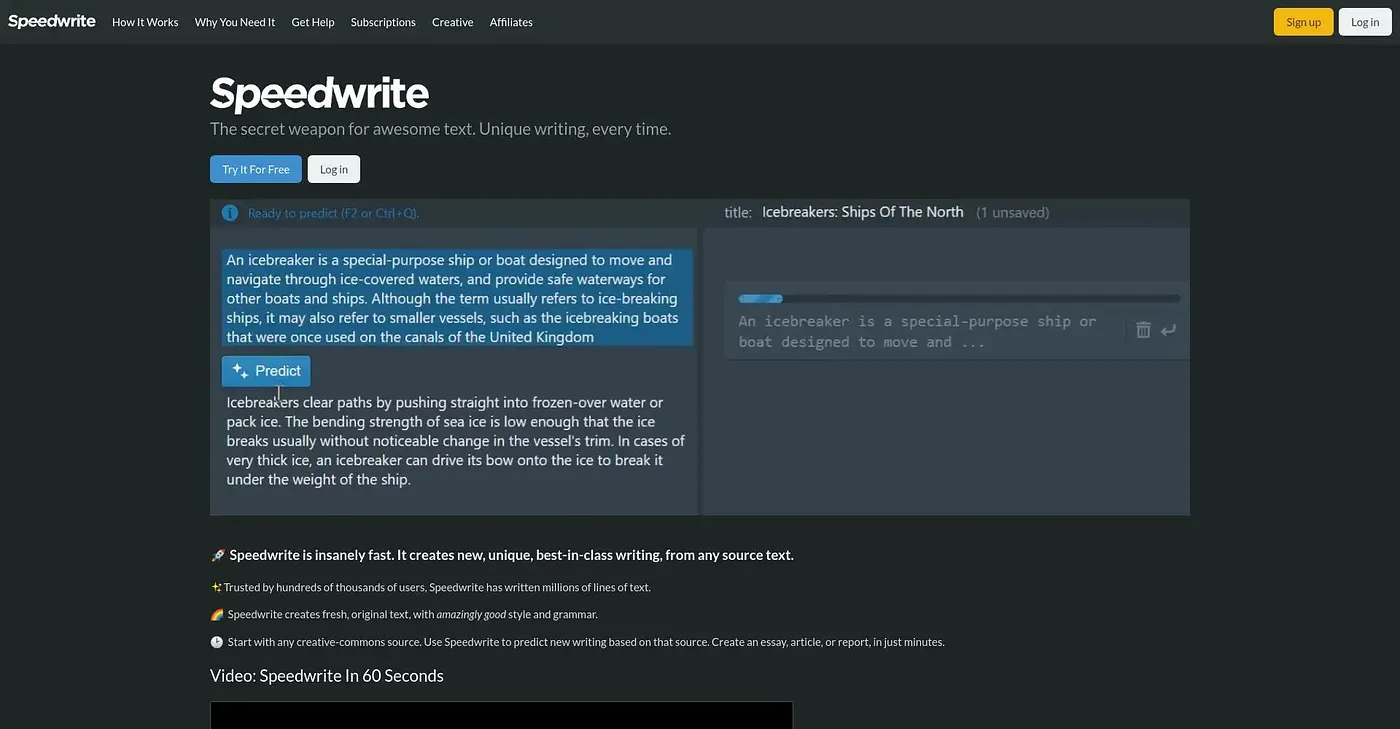This screenshot has width=1400, height=729.
Task: Click the rocket emoji beside insanely fast line
Action: click(218, 555)
